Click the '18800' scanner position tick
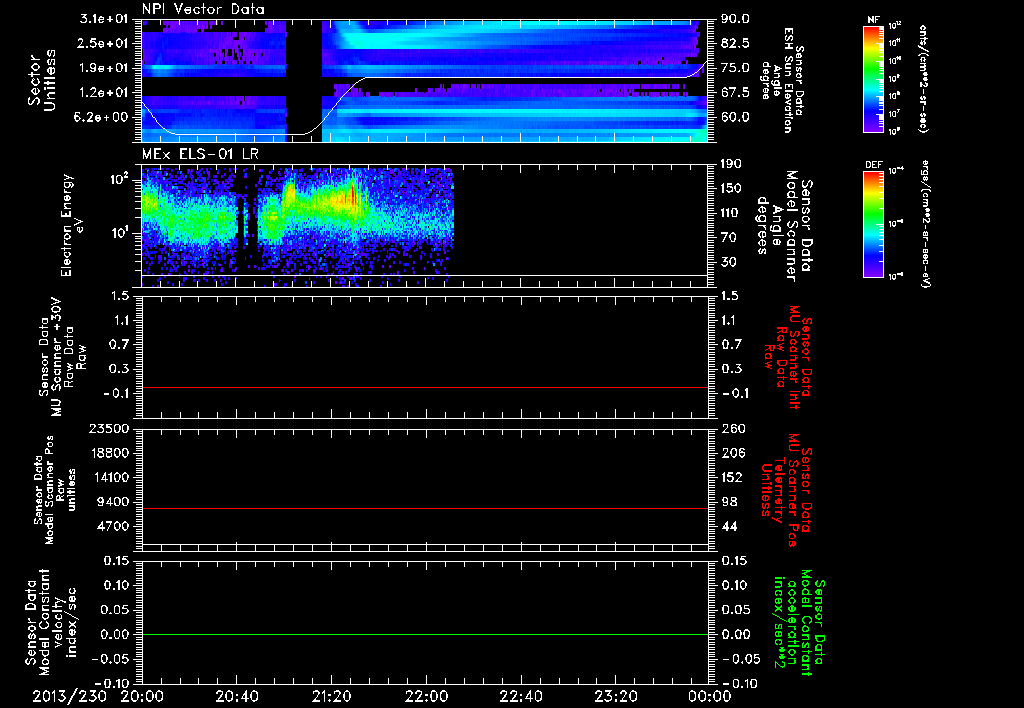 point(109,453)
